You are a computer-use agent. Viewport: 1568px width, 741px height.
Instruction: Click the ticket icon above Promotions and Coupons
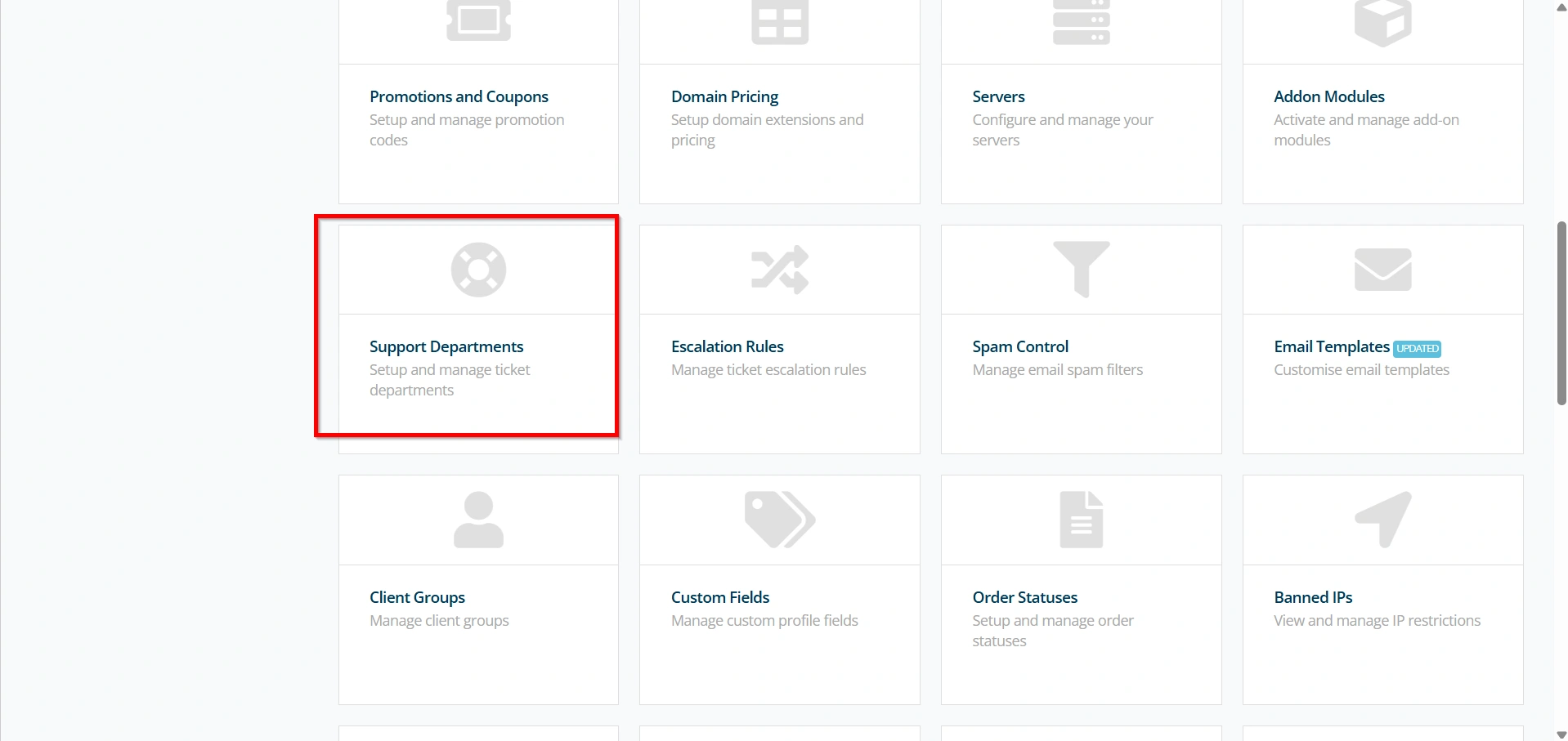point(478,20)
